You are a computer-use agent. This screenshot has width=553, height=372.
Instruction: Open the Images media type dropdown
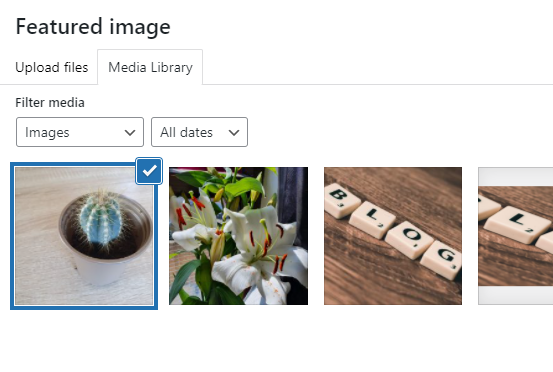80,132
